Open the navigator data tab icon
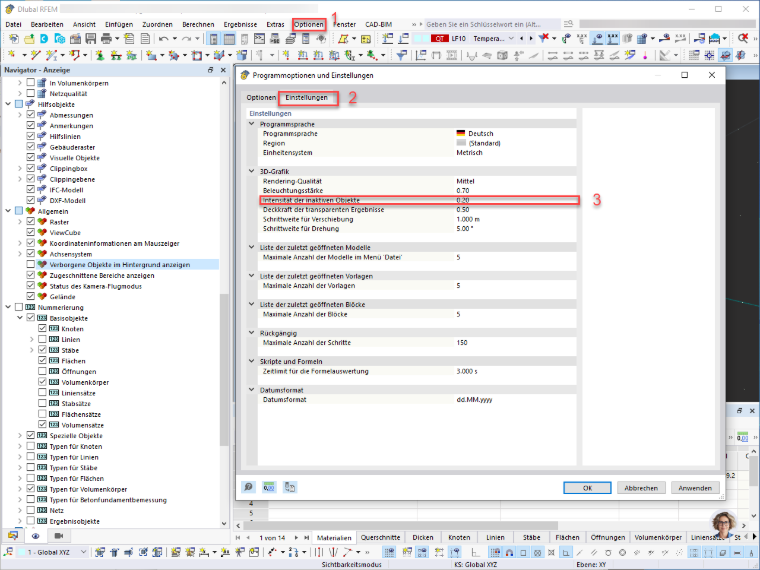The height and width of the screenshot is (570, 760). click(13, 536)
